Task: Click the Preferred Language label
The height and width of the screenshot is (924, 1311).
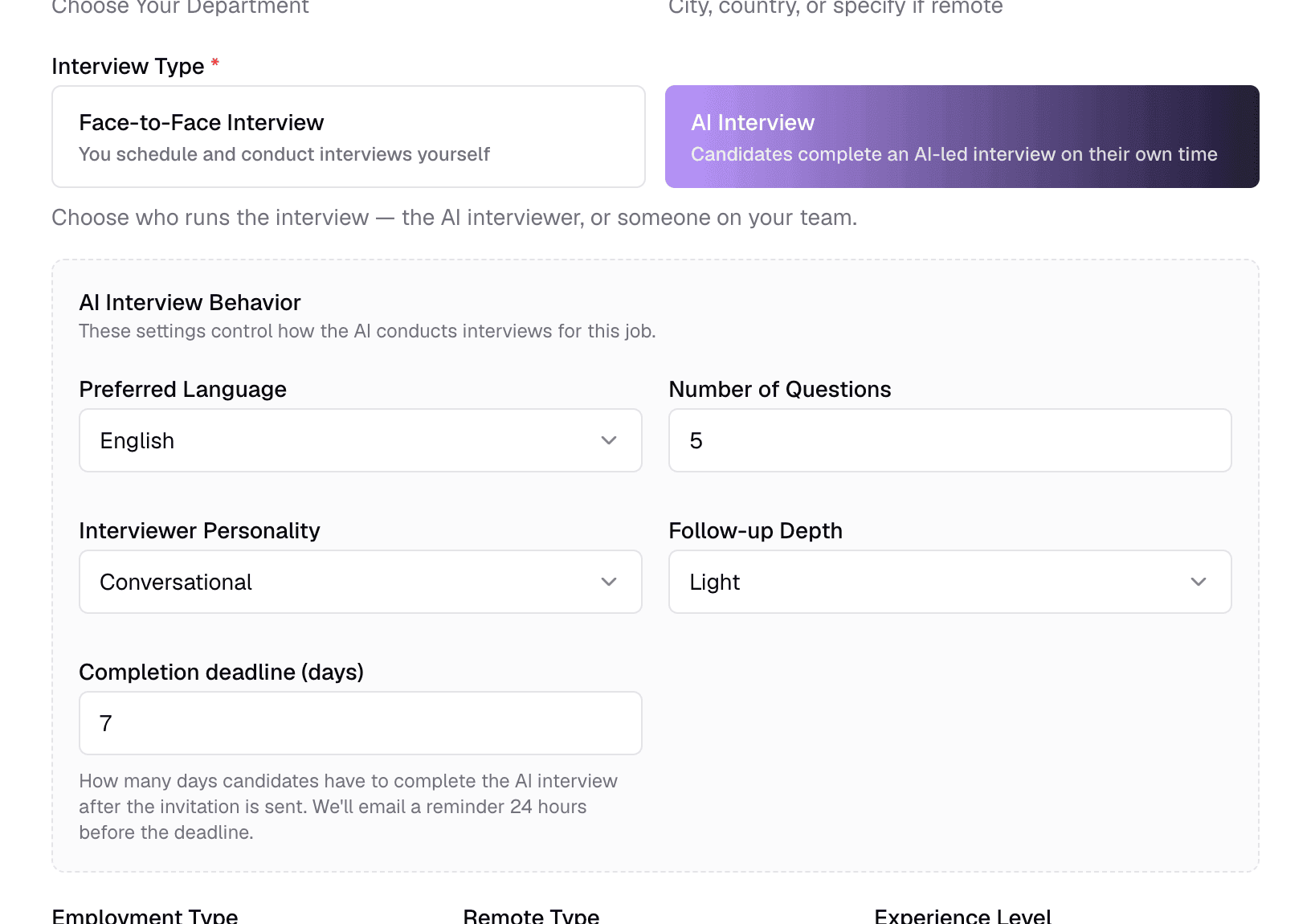Action: click(x=182, y=389)
